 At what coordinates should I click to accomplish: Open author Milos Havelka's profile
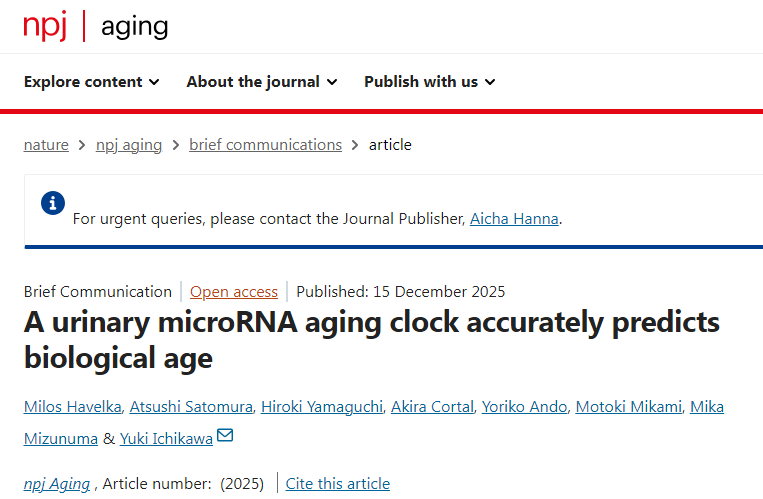coord(75,406)
